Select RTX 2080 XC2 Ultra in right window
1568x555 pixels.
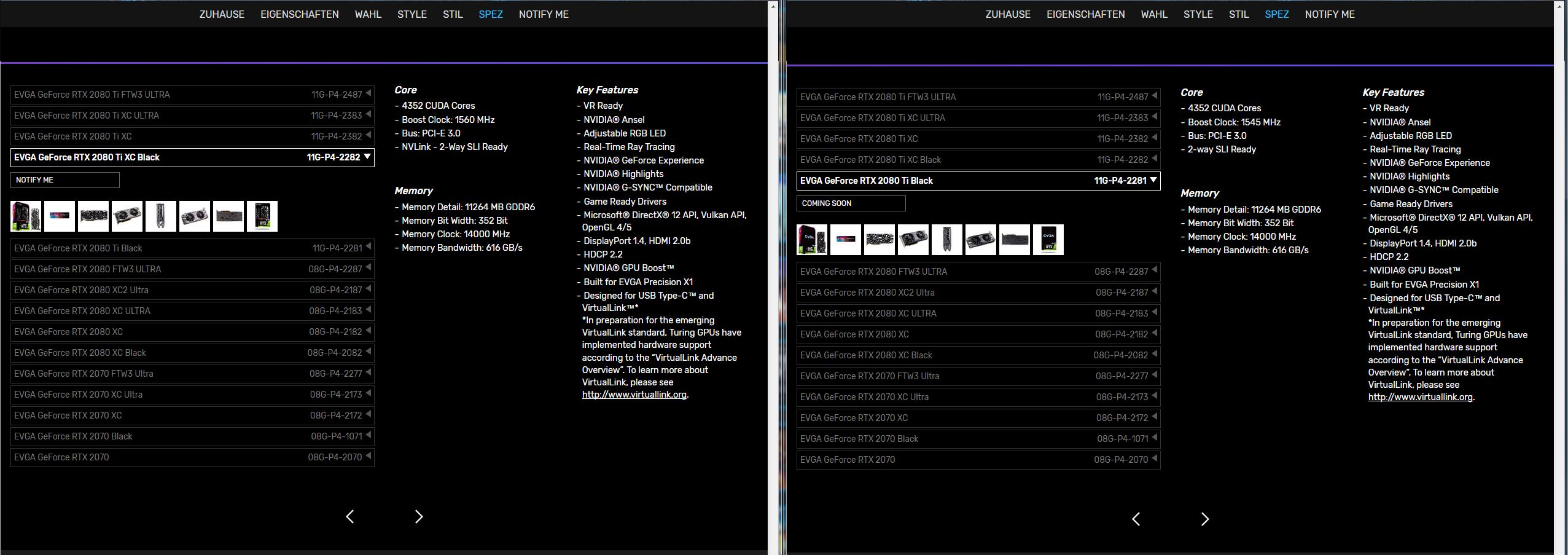click(x=978, y=293)
